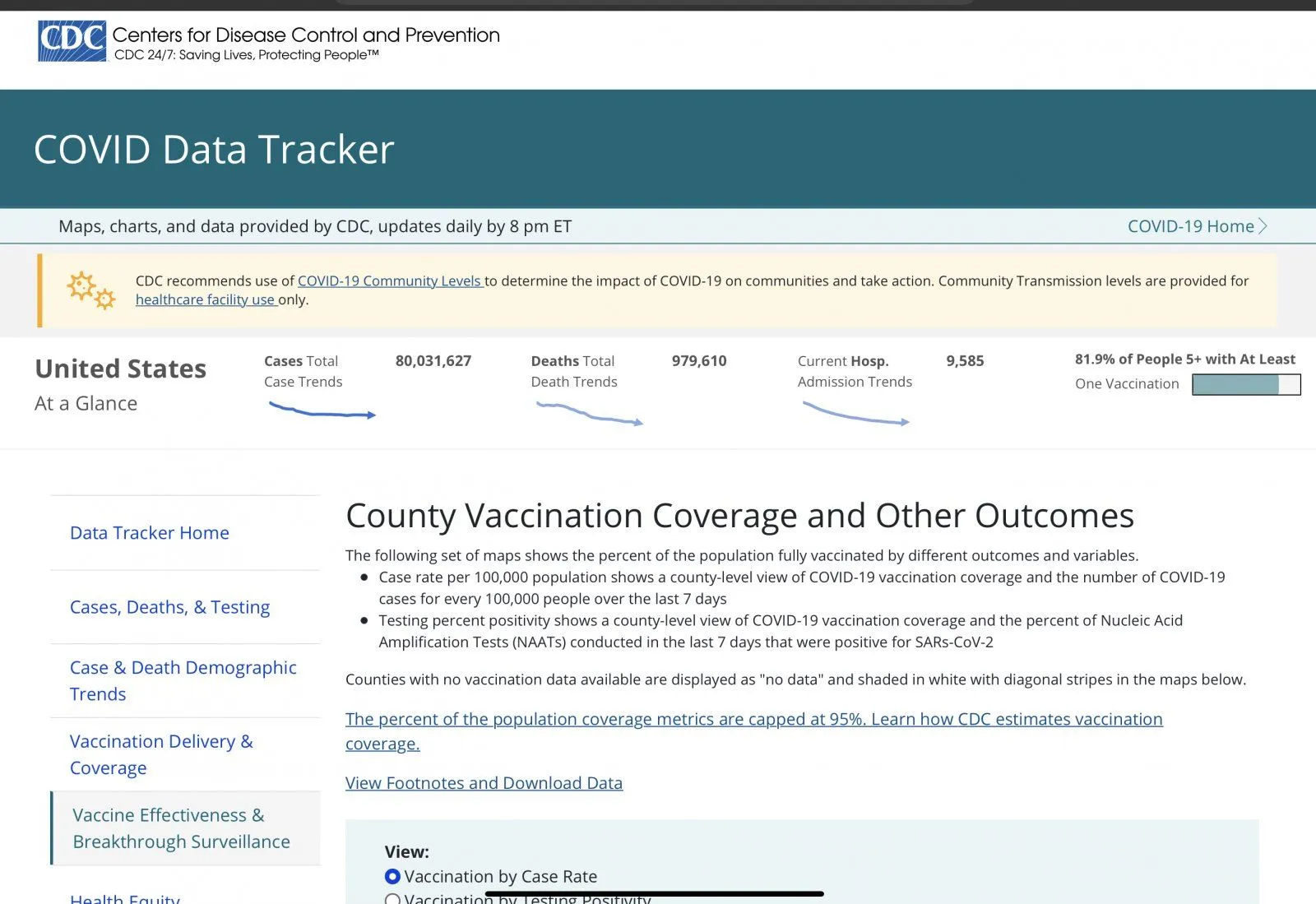Click the COVID Data Tracker heading
Image resolution: width=1316 pixels, height=904 pixels.
tap(214, 150)
